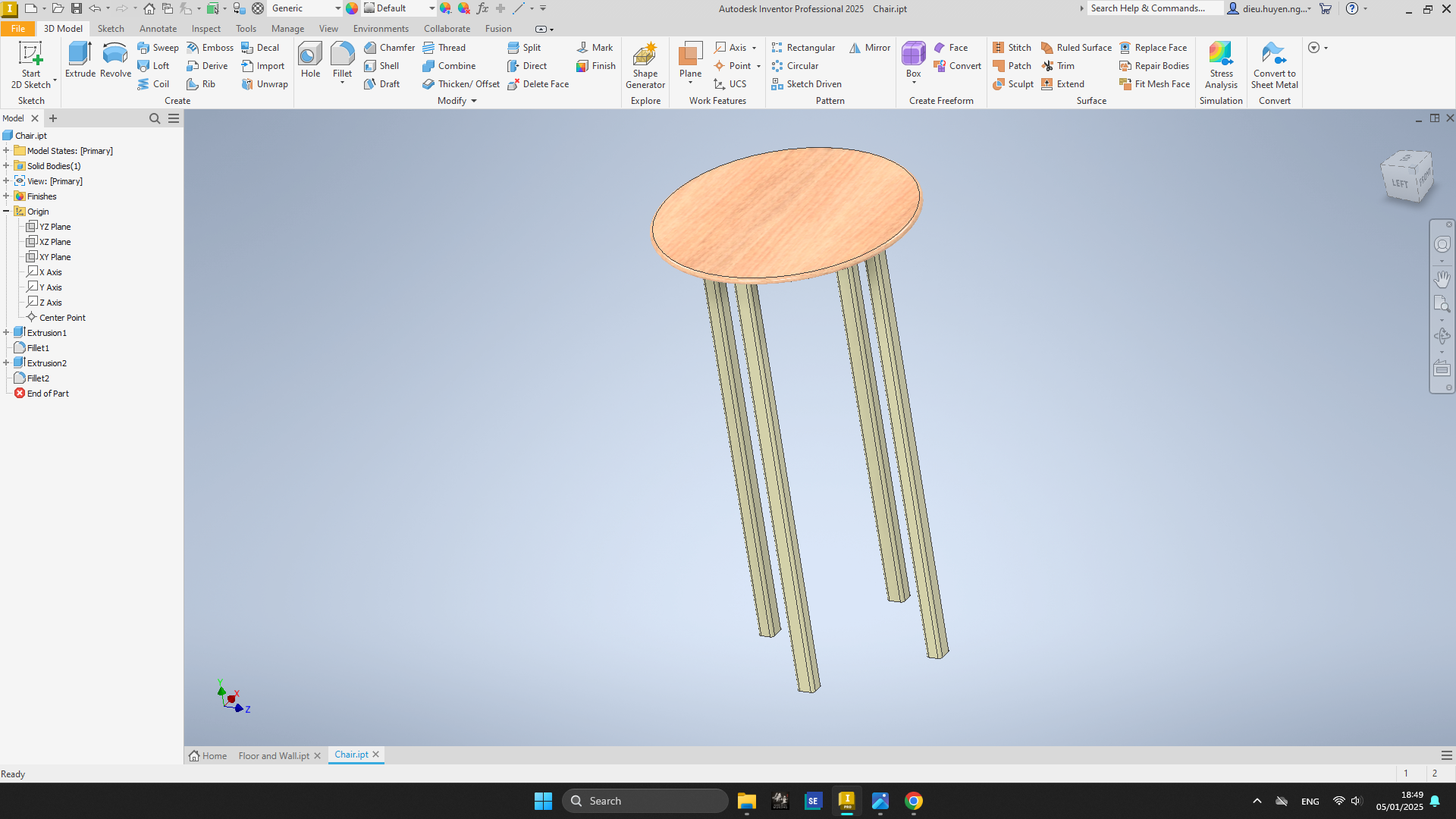Viewport: 1456px width, 819px height.
Task: Click the Rib tool
Action: [201, 83]
